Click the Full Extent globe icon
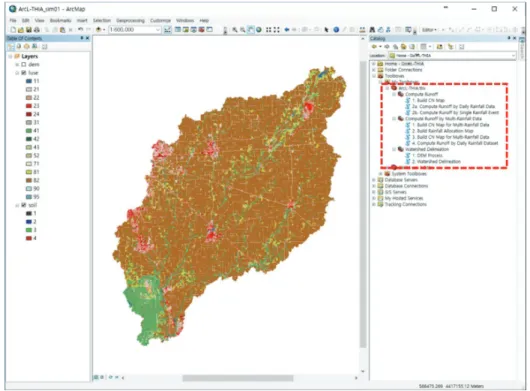The width and height of the screenshot is (530, 391). pyautogui.click(x=259, y=30)
